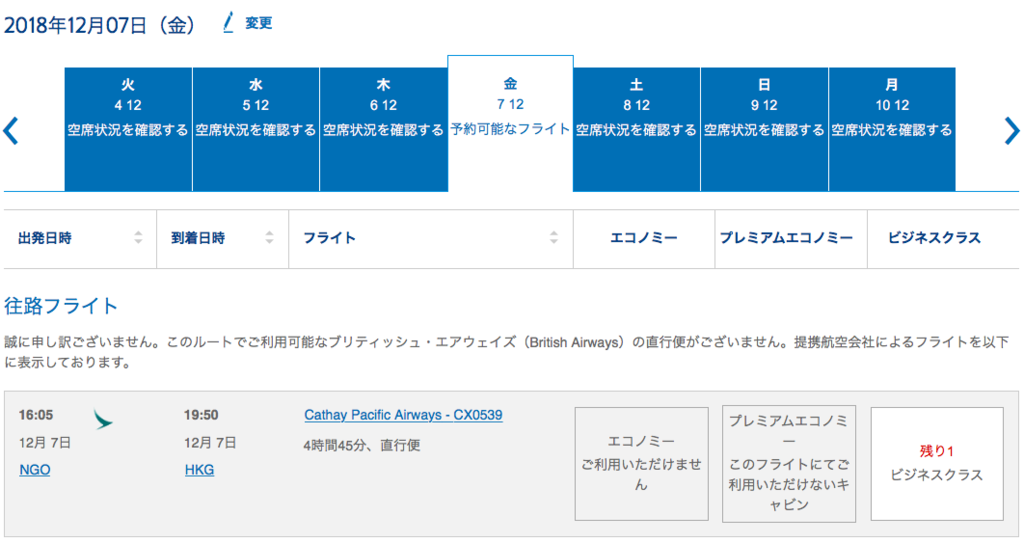Click the 16:05 departure time
The image size is (1024, 543).
click(36, 415)
